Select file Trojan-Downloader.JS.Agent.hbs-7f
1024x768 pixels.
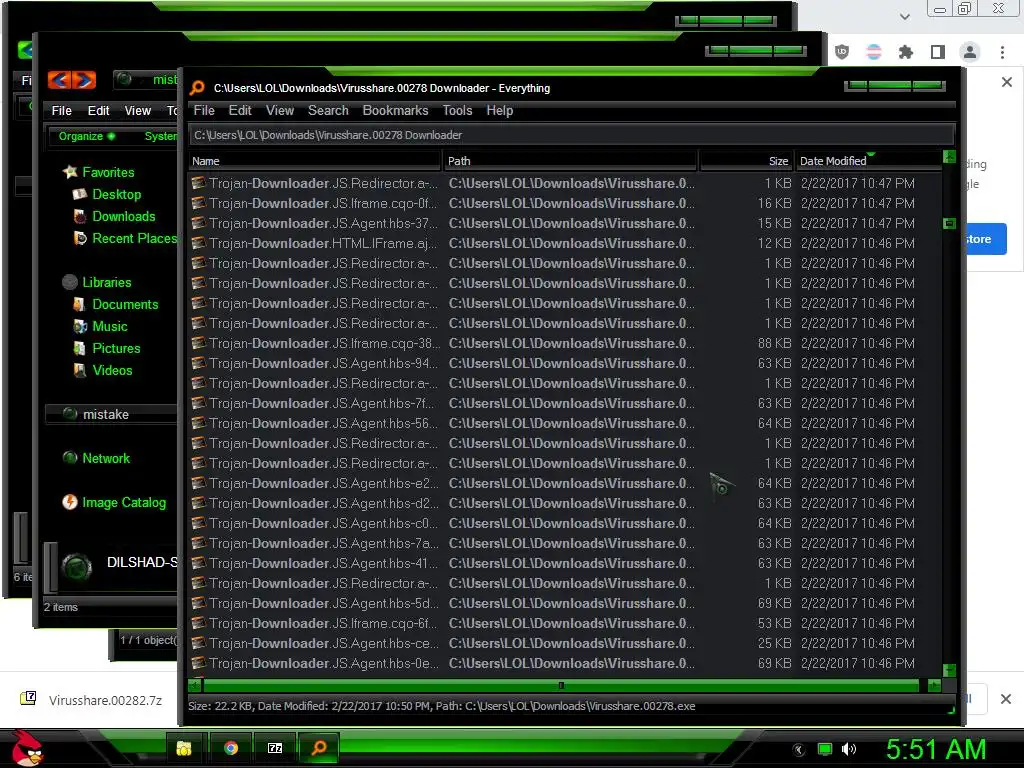(564, 403)
